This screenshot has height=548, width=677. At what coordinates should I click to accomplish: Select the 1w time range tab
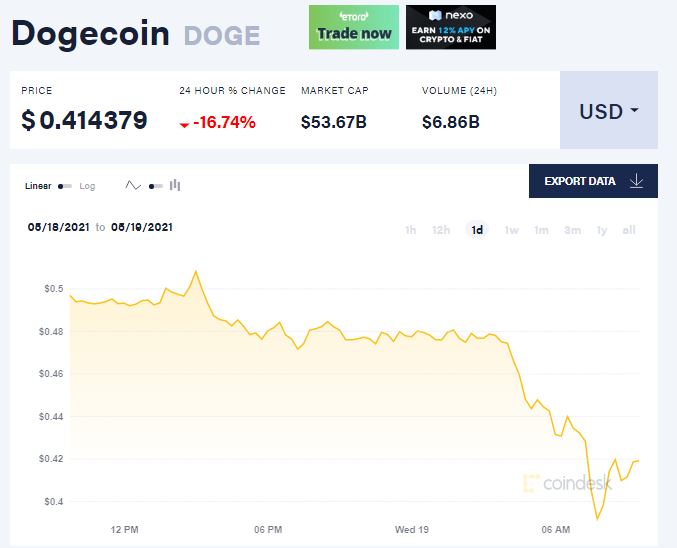pyautogui.click(x=512, y=230)
